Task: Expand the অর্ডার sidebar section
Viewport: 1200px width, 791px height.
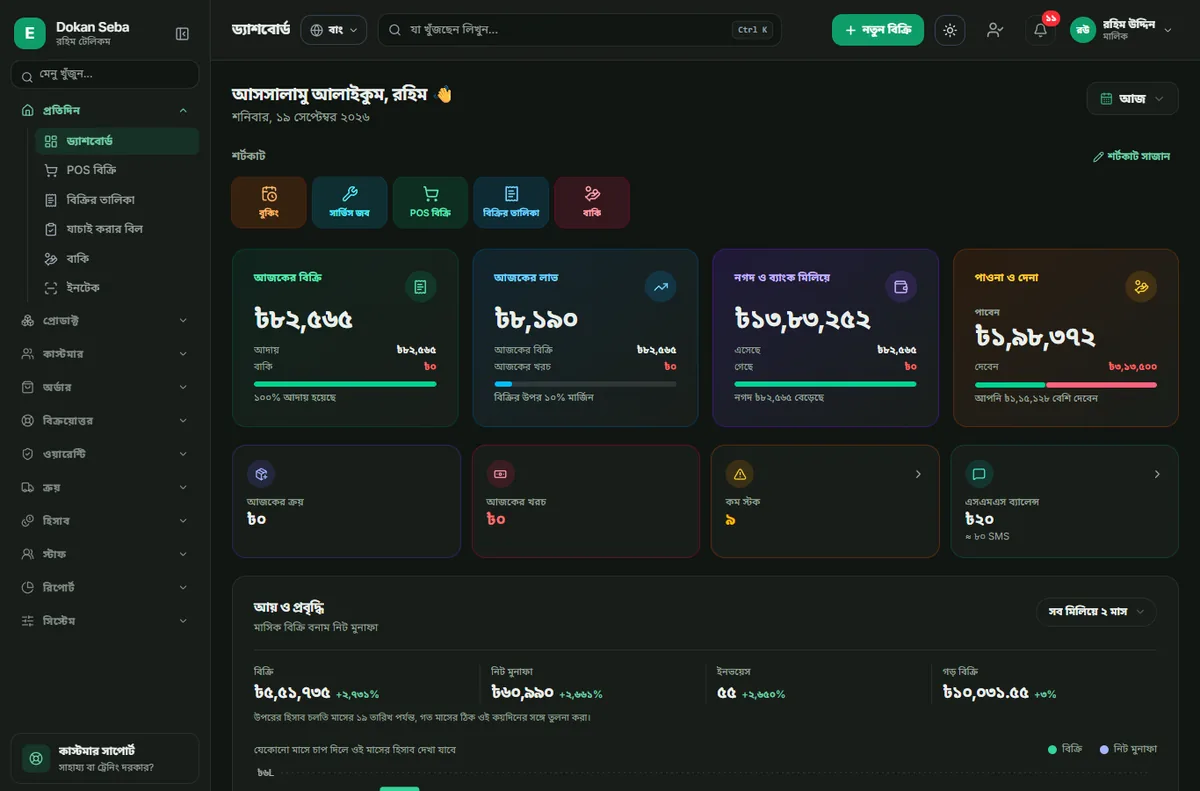Action: [x=105, y=387]
